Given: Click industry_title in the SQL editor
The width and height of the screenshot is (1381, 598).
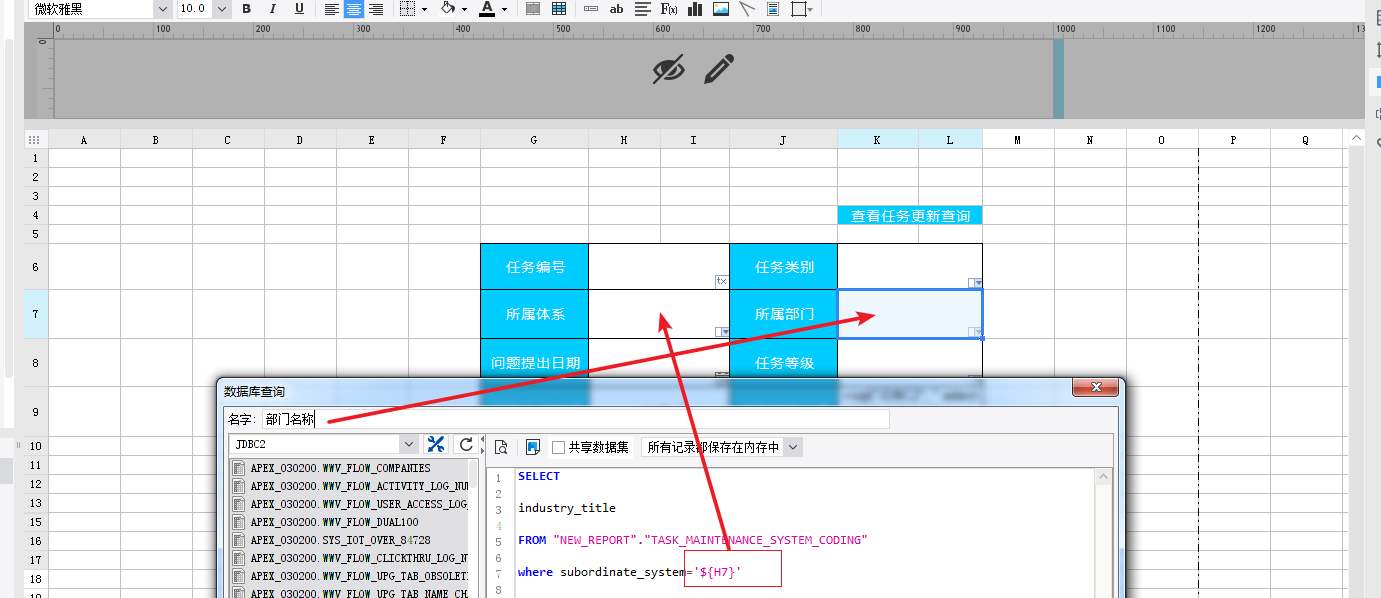Looking at the screenshot, I should click(x=567, y=508).
